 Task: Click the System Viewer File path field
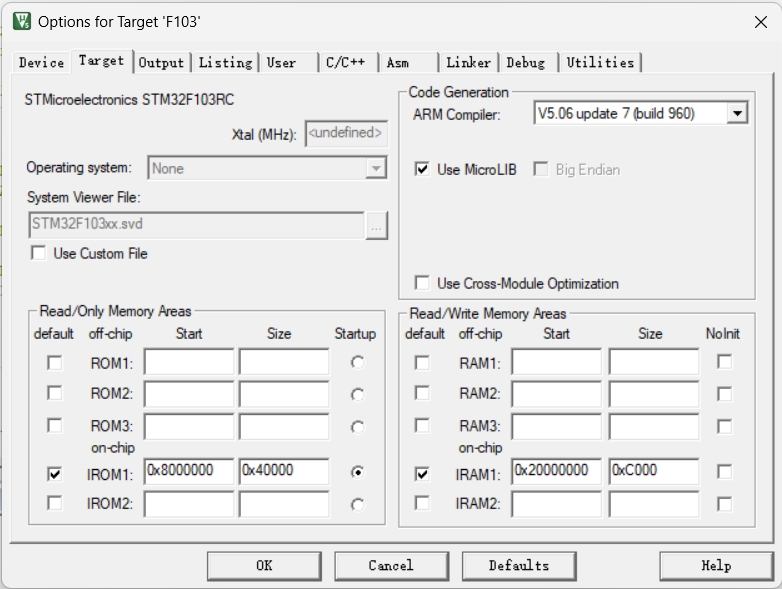pyautogui.click(x=196, y=224)
